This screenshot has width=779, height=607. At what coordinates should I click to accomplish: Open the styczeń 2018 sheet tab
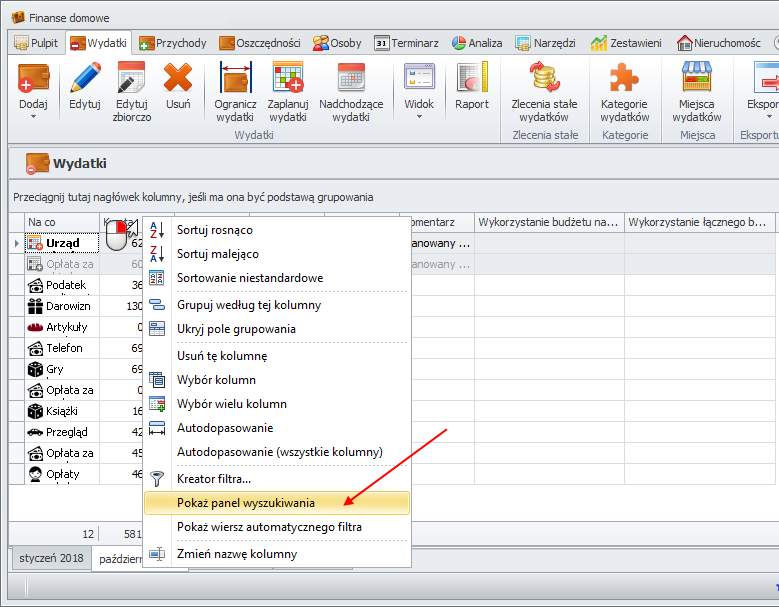(x=50, y=558)
